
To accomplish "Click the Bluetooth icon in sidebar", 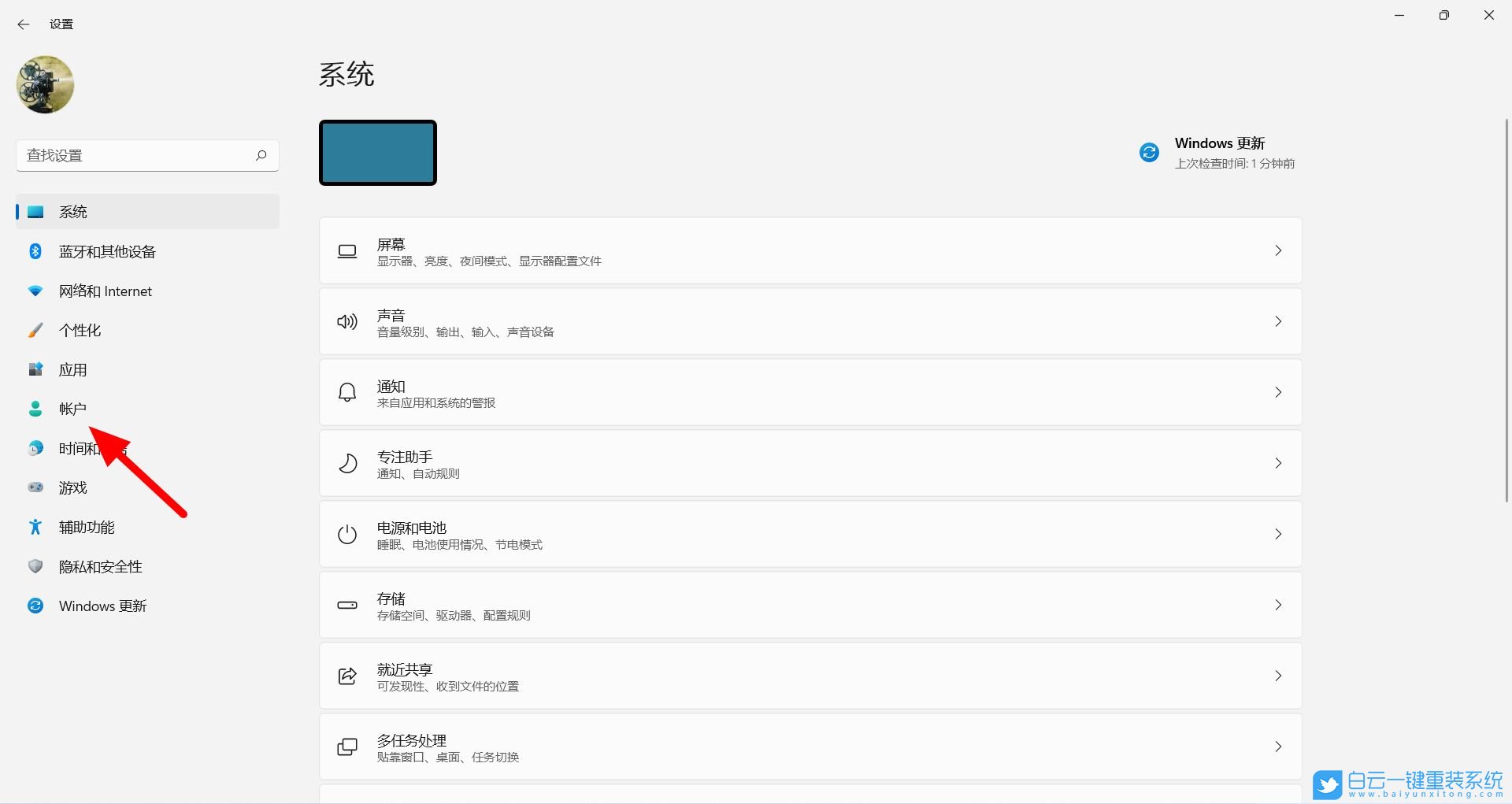I will (35, 251).
